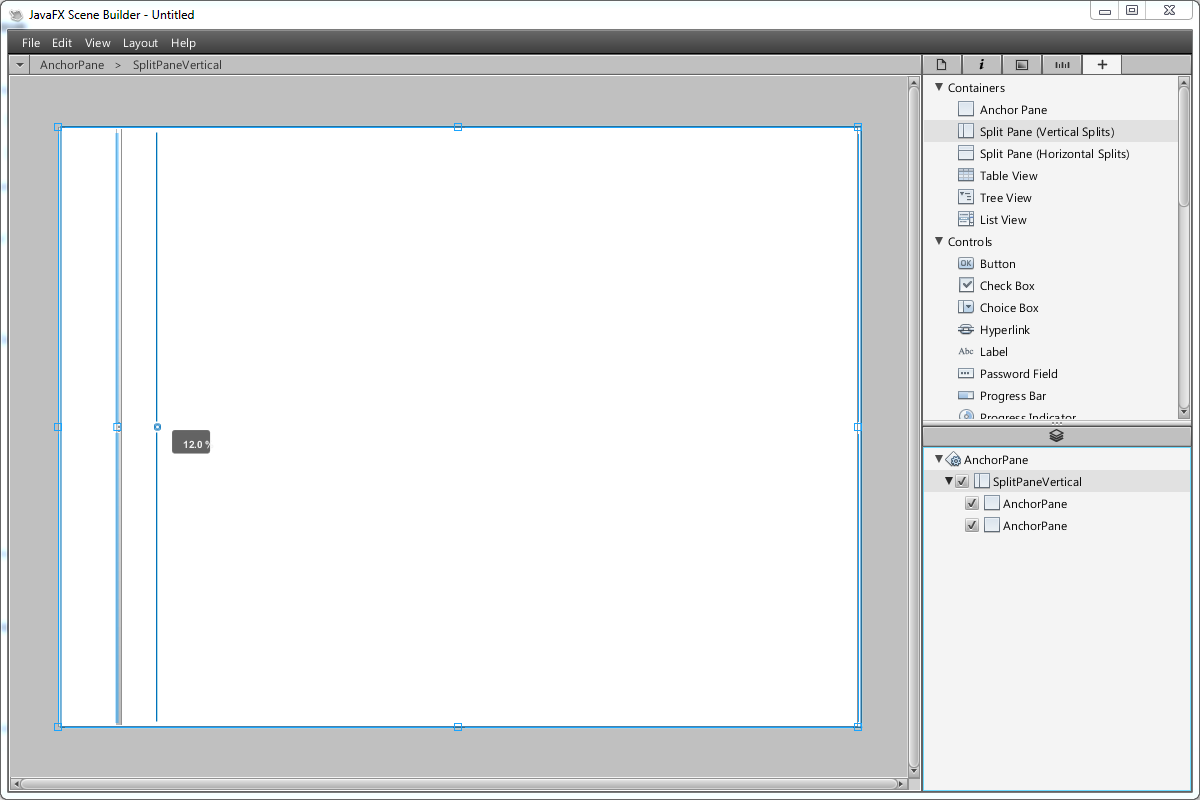Choose the Password Field icon

point(965,373)
